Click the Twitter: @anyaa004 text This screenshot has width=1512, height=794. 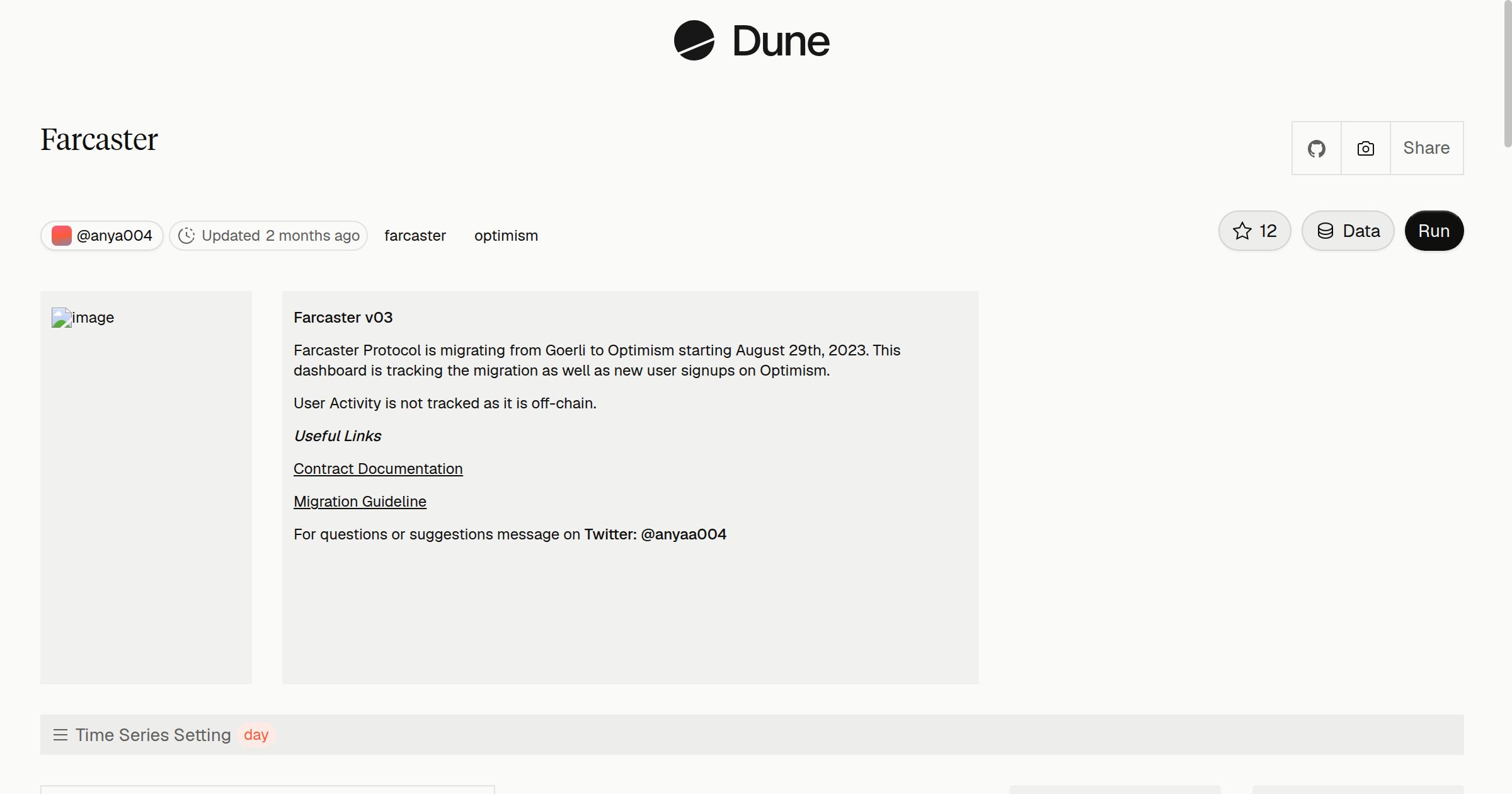pos(655,534)
